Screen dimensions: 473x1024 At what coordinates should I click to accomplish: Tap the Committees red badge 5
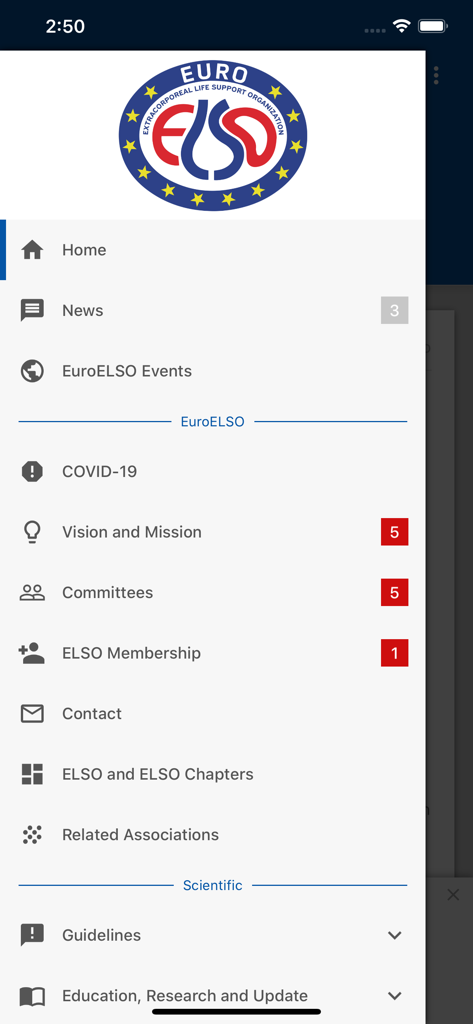(395, 592)
